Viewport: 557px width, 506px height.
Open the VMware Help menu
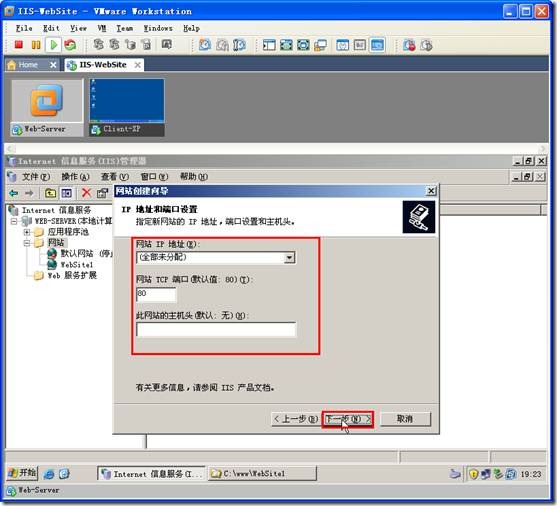[191, 28]
